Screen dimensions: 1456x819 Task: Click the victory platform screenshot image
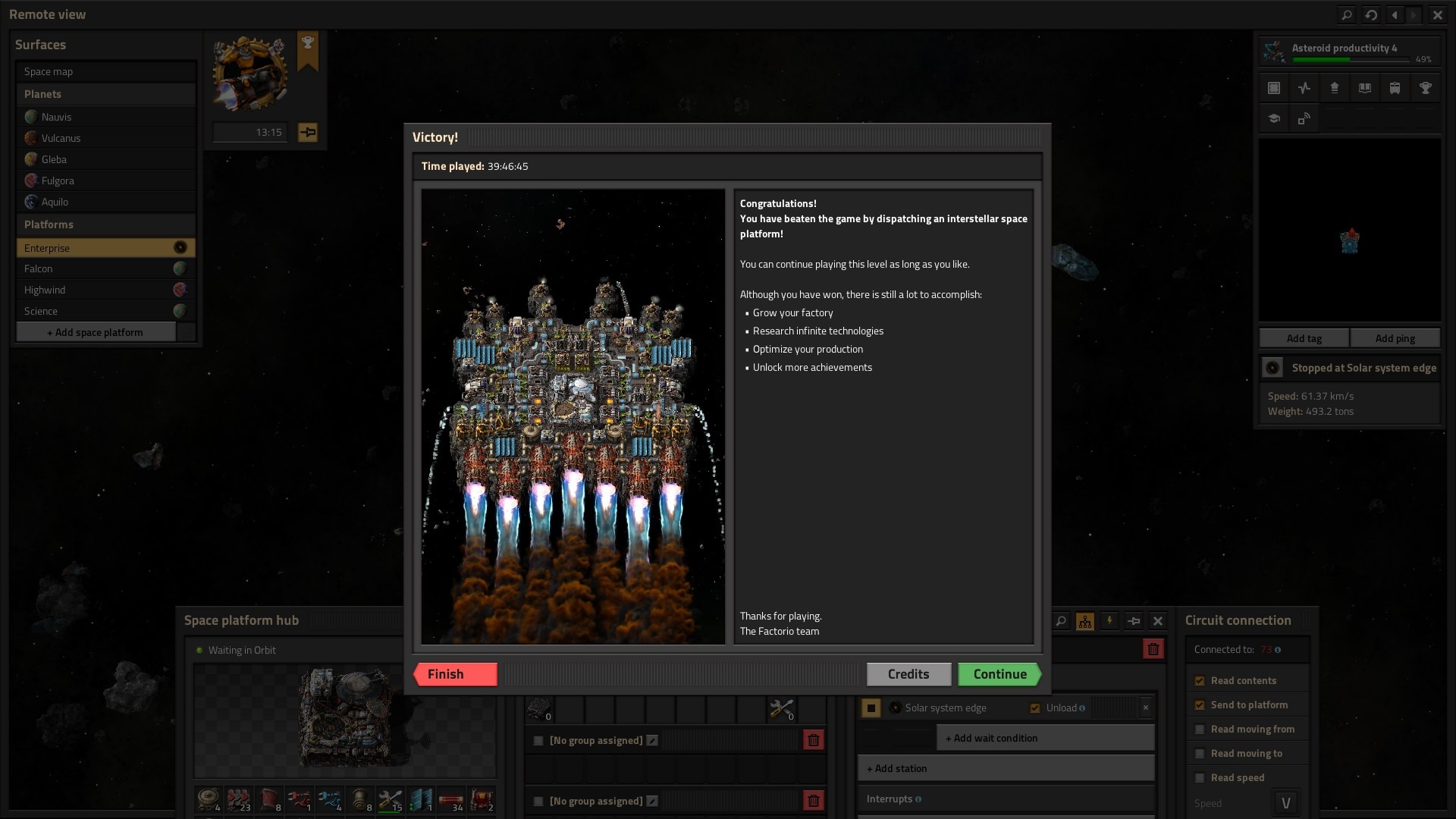click(573, 416)
